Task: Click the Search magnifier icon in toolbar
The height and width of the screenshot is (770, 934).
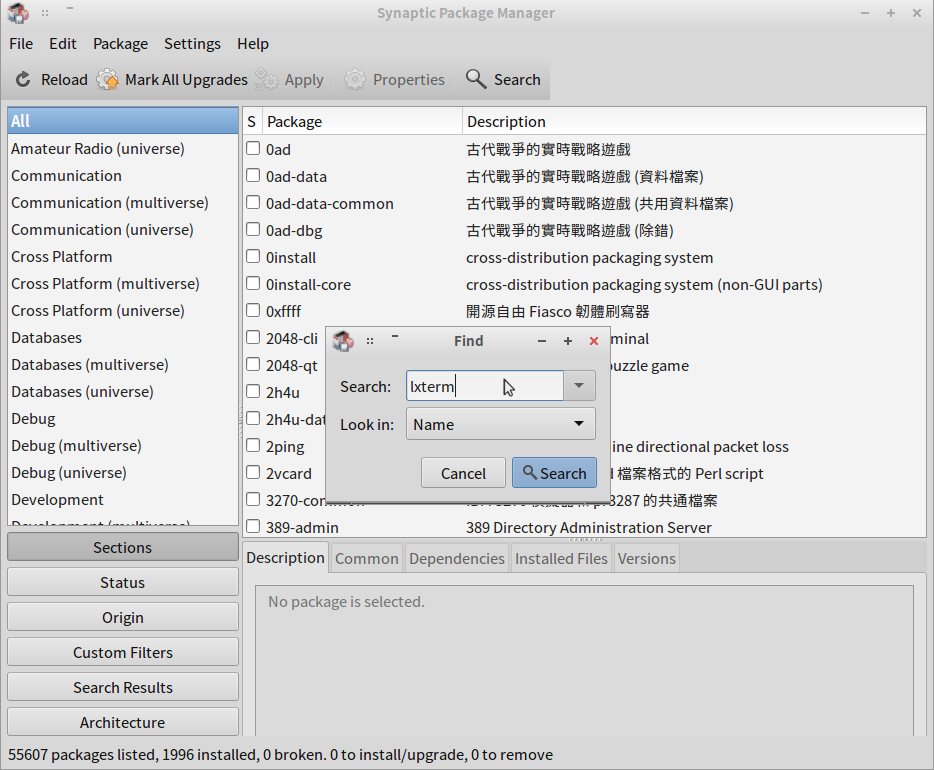Action: click(476, 79)
